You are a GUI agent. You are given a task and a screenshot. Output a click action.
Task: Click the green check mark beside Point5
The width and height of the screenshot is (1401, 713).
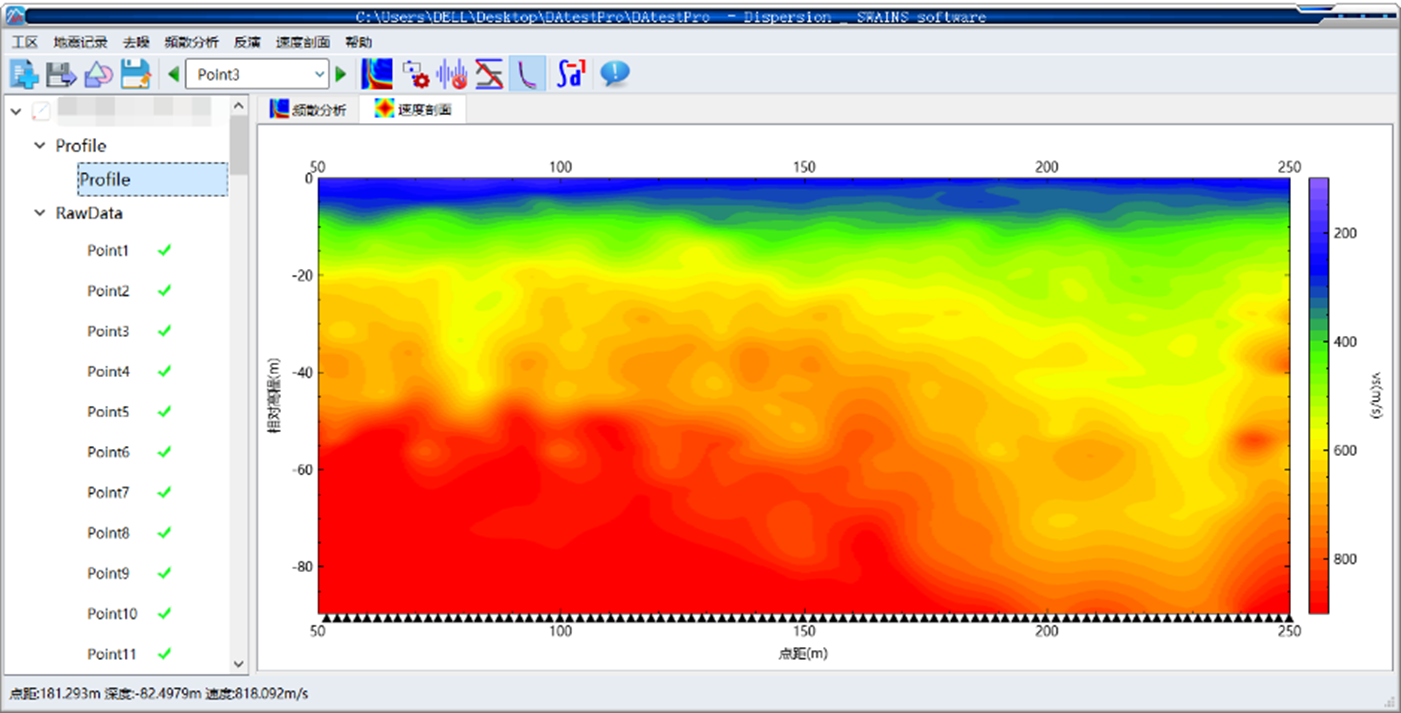[x=165, y=411]
